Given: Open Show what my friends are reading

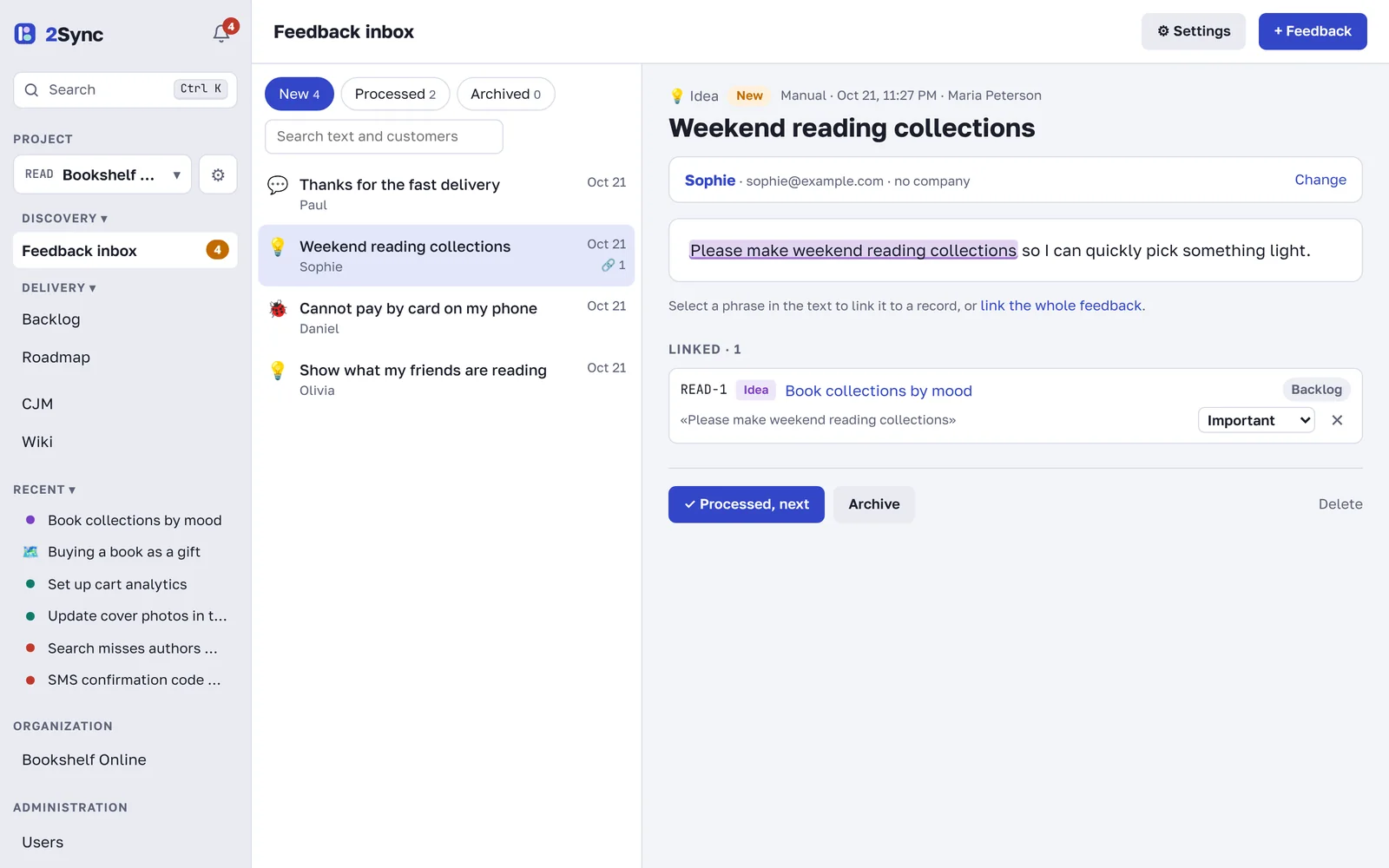Looking at the screenshot, I should (446, 379).
